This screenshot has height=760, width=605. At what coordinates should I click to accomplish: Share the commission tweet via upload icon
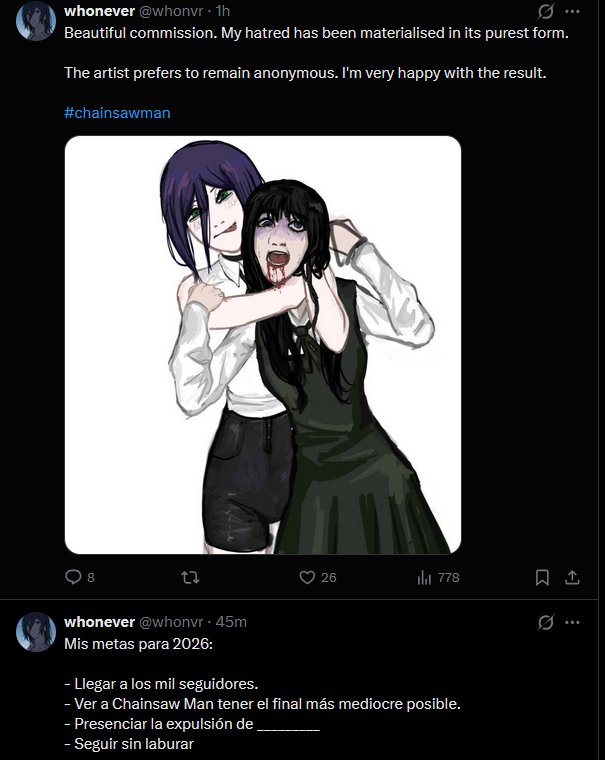click(x=572, y=577)
